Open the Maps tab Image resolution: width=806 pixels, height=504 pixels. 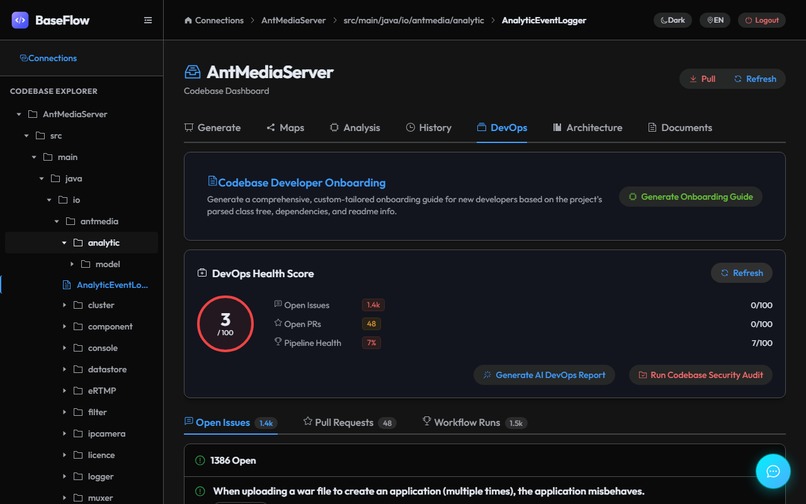point(285,128)
